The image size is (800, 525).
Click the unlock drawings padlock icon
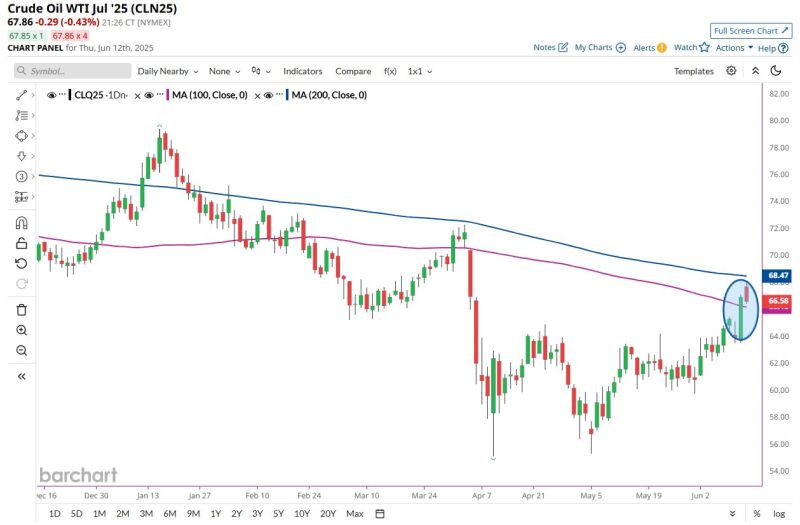point(21,243)
